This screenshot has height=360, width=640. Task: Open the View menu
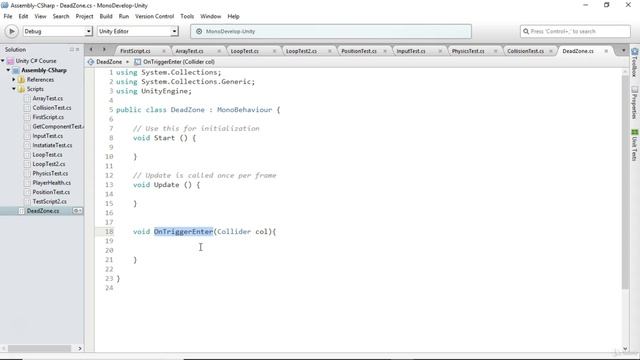(x=40, y=16)
